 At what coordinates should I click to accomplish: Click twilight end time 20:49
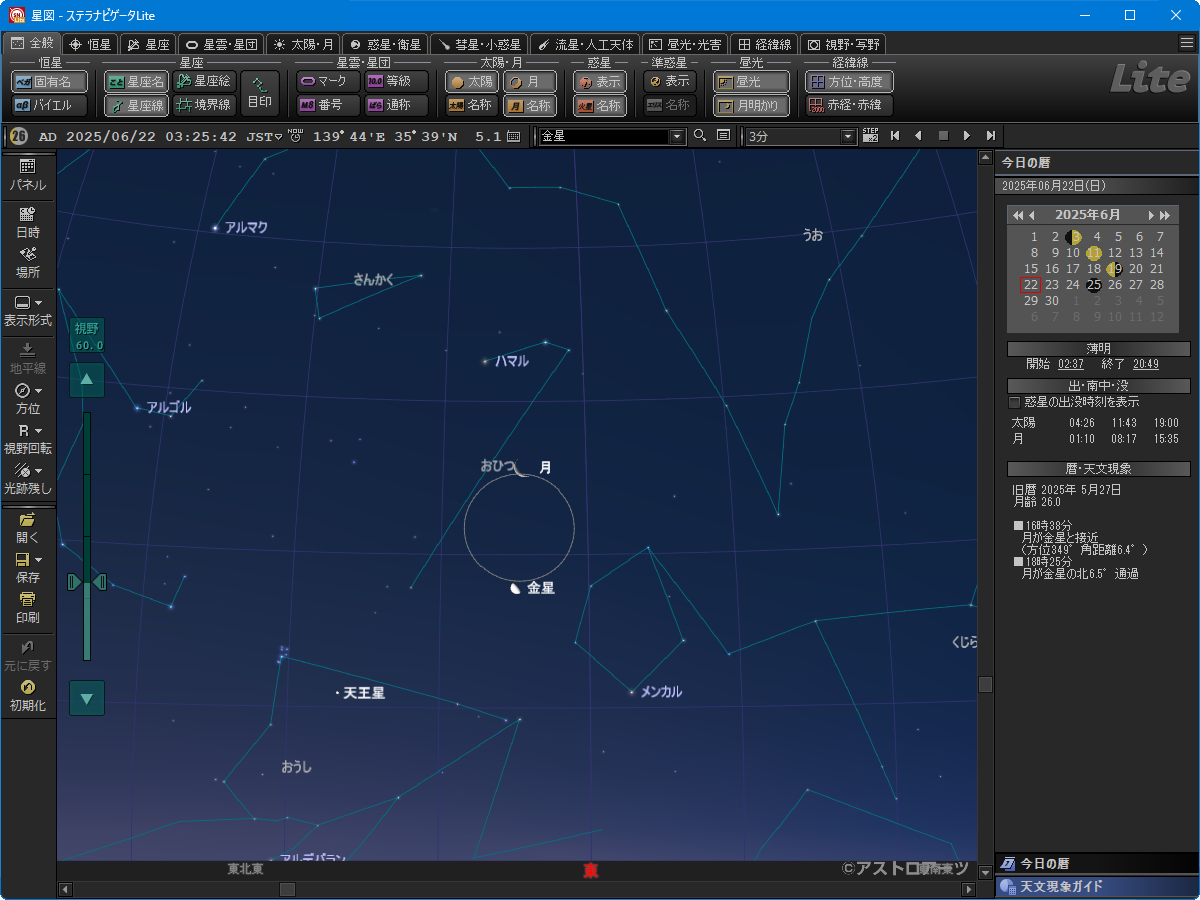pos(1146,364)
